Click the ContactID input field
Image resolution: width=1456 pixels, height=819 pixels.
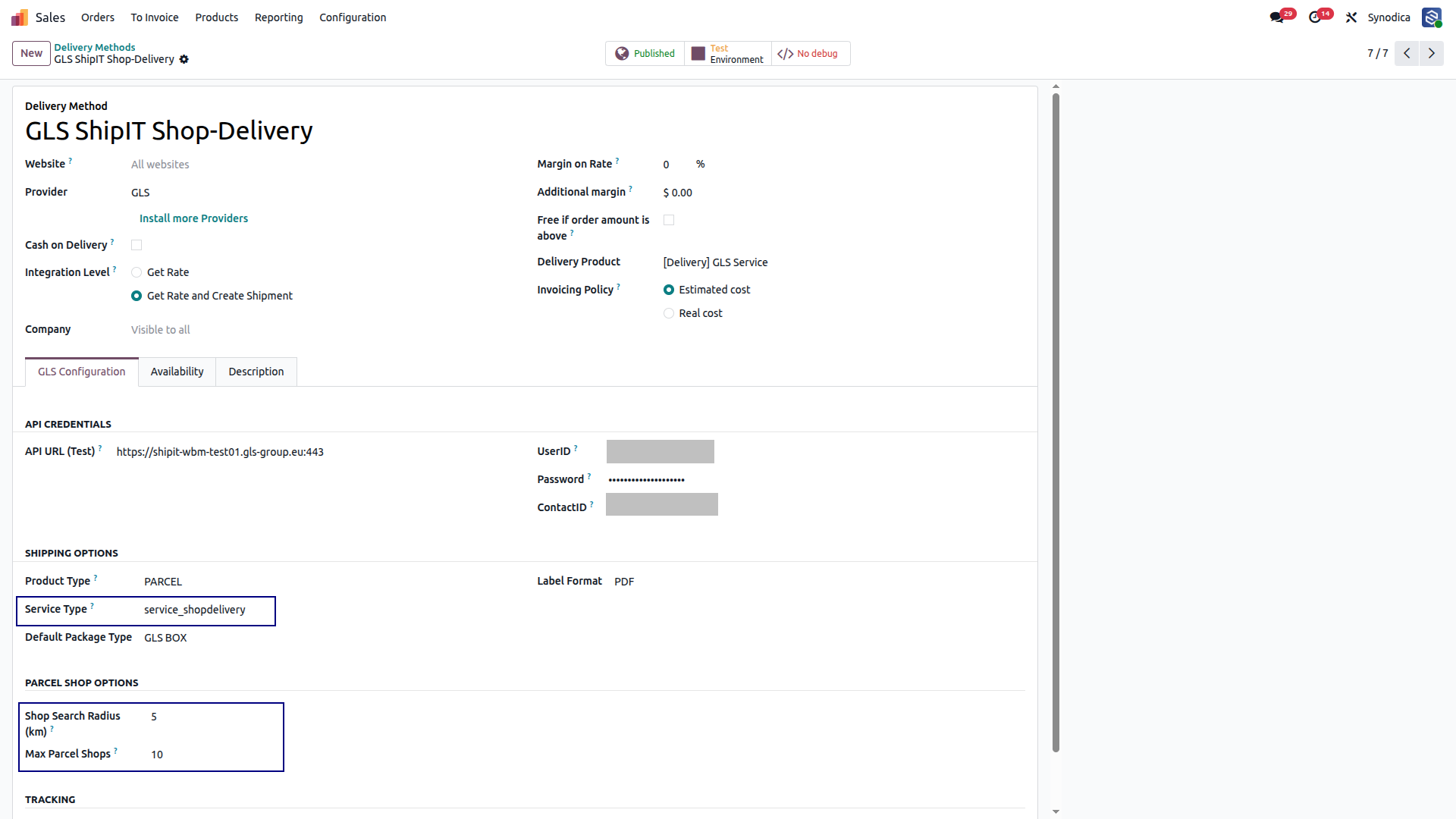(662, 504)
